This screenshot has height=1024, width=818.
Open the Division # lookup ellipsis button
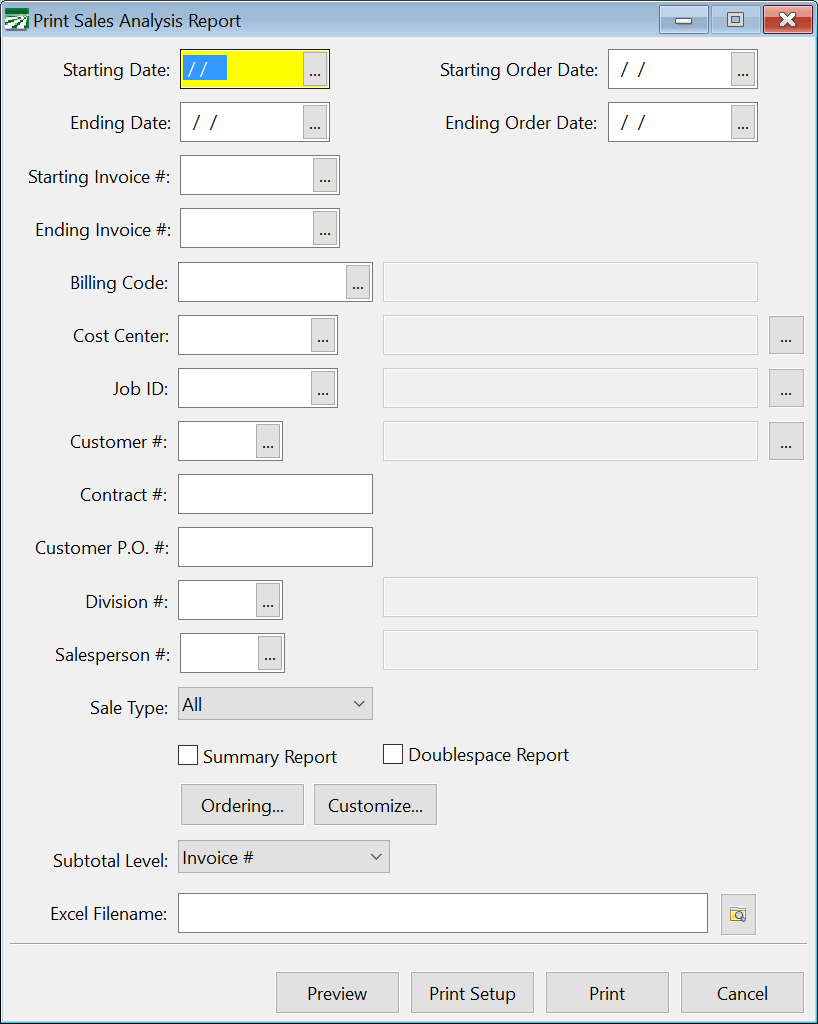(268, 600)
